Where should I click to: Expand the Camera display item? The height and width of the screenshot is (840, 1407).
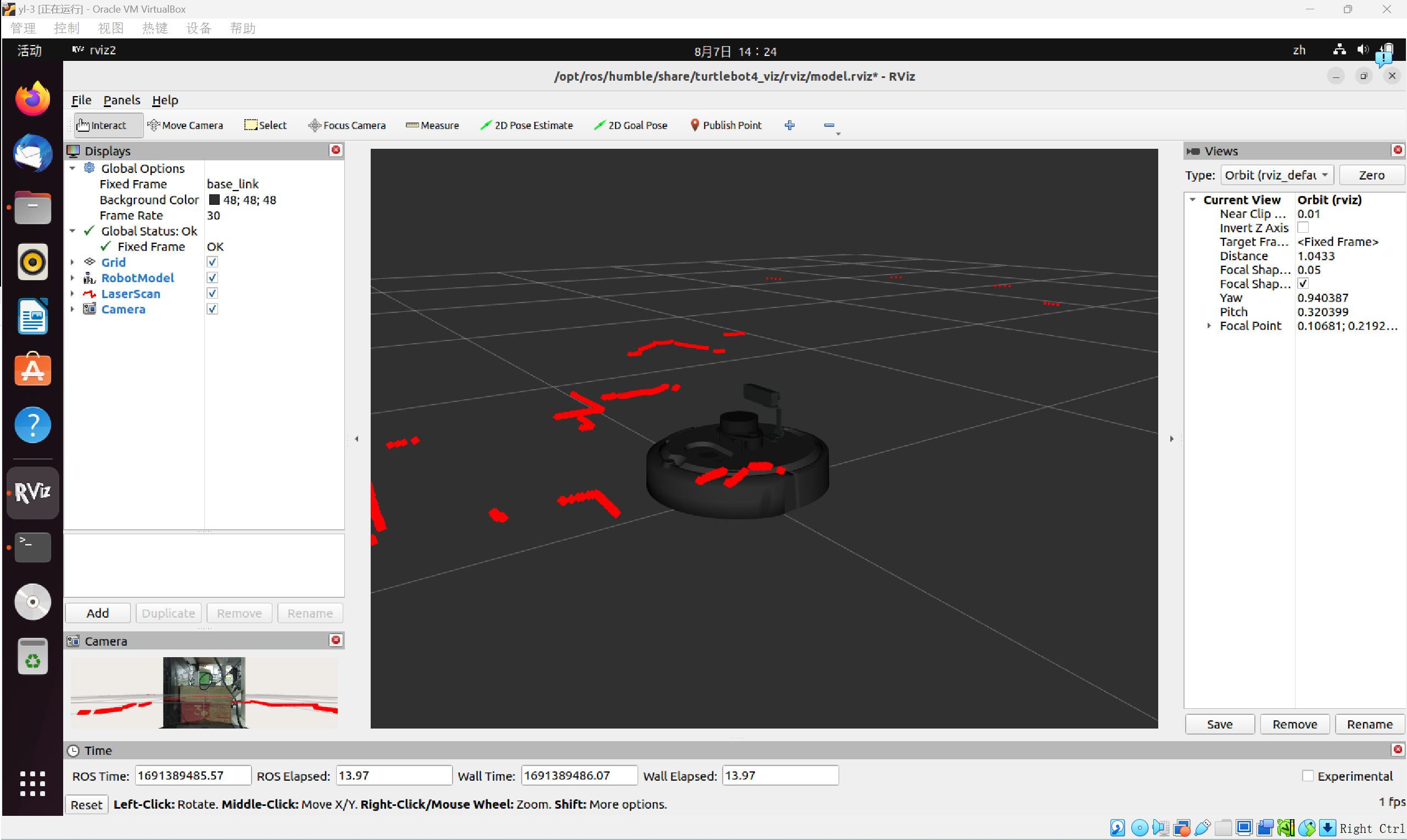(72, 309)
